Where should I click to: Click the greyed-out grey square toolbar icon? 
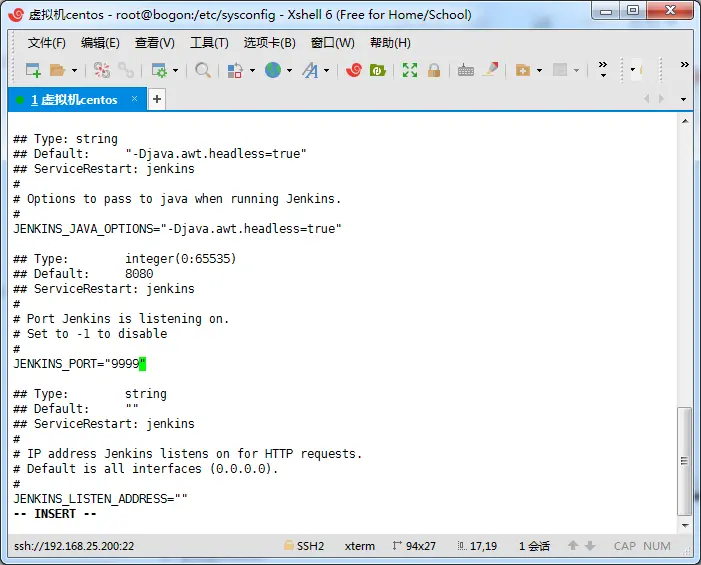(560, 70)
